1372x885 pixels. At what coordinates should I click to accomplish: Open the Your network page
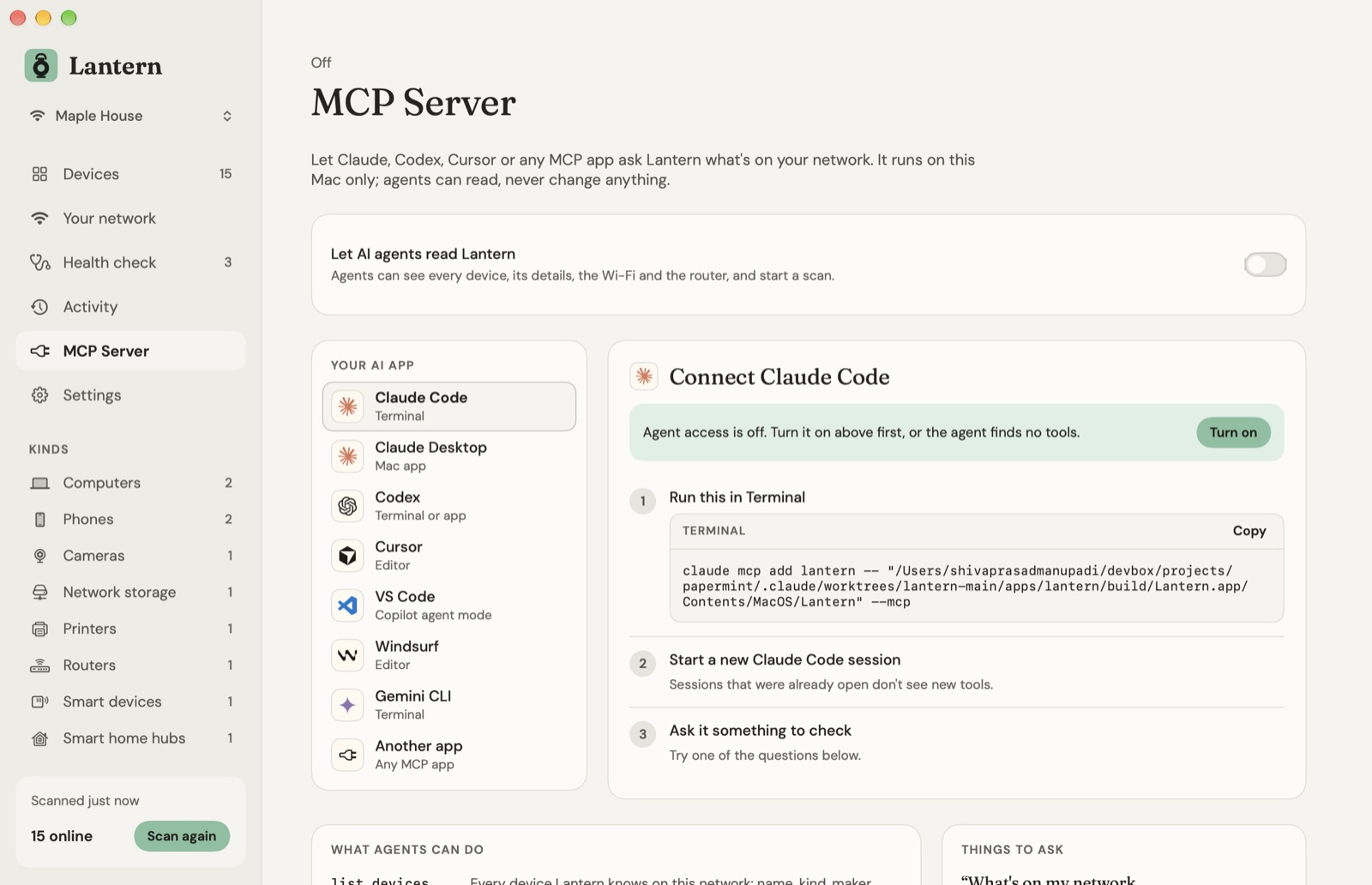click(130, 219)
